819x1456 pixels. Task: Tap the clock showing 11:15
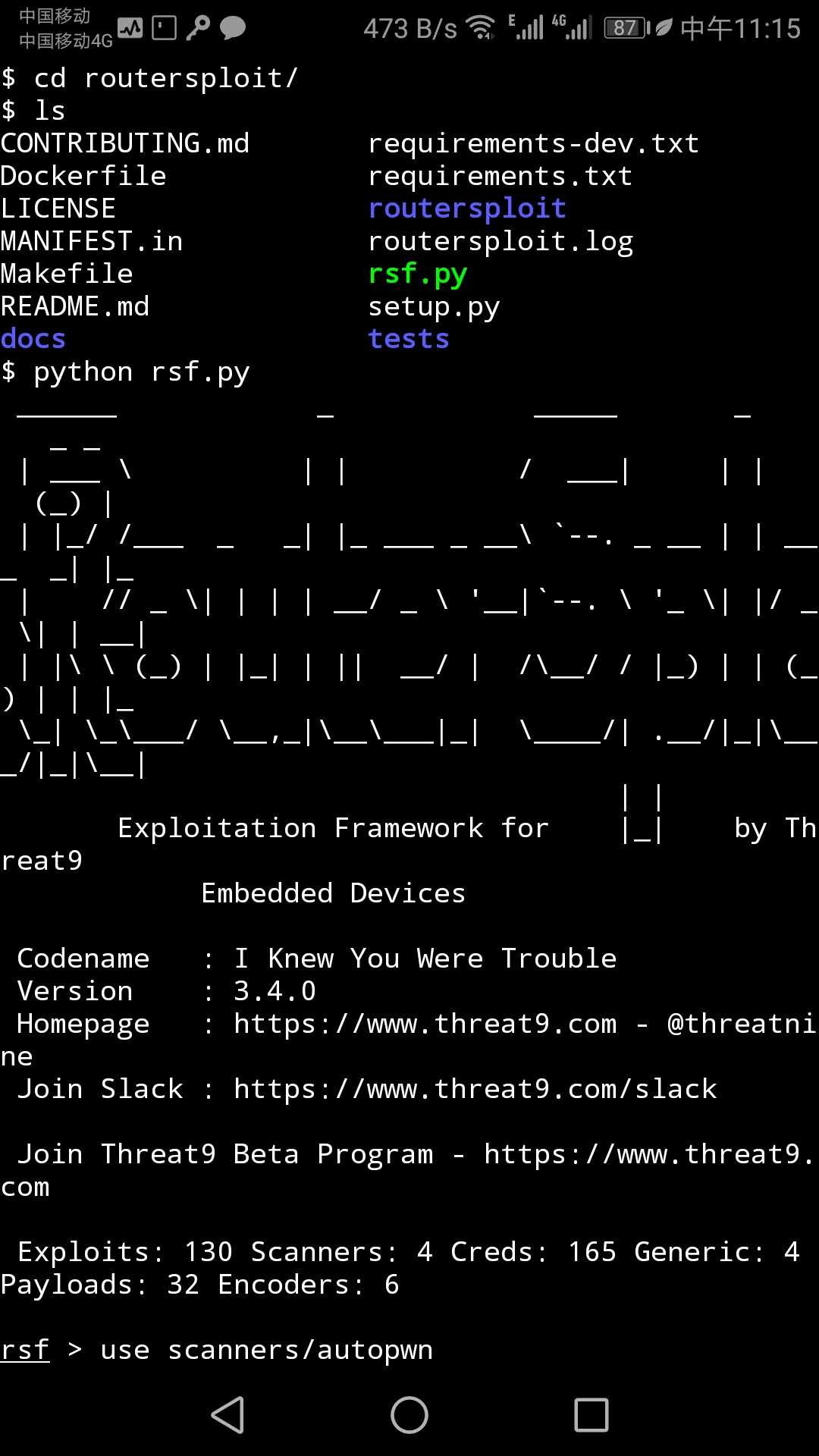point(740,28)
